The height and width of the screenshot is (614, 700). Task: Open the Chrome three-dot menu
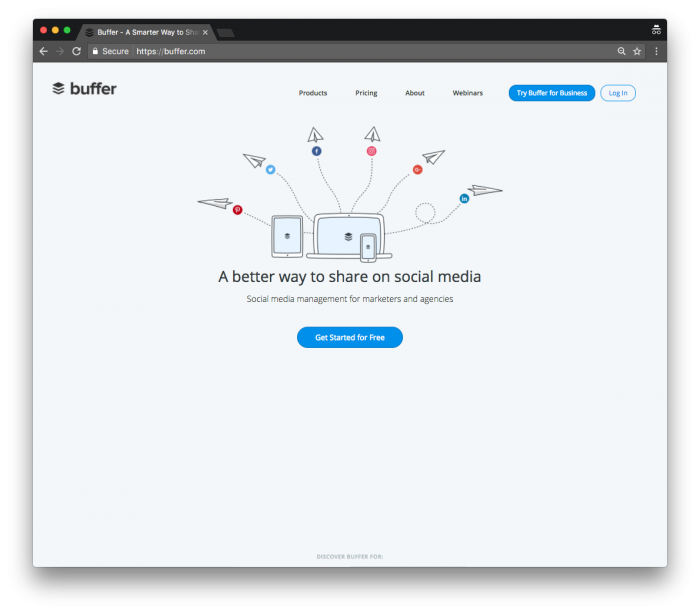tap(656, 51)
